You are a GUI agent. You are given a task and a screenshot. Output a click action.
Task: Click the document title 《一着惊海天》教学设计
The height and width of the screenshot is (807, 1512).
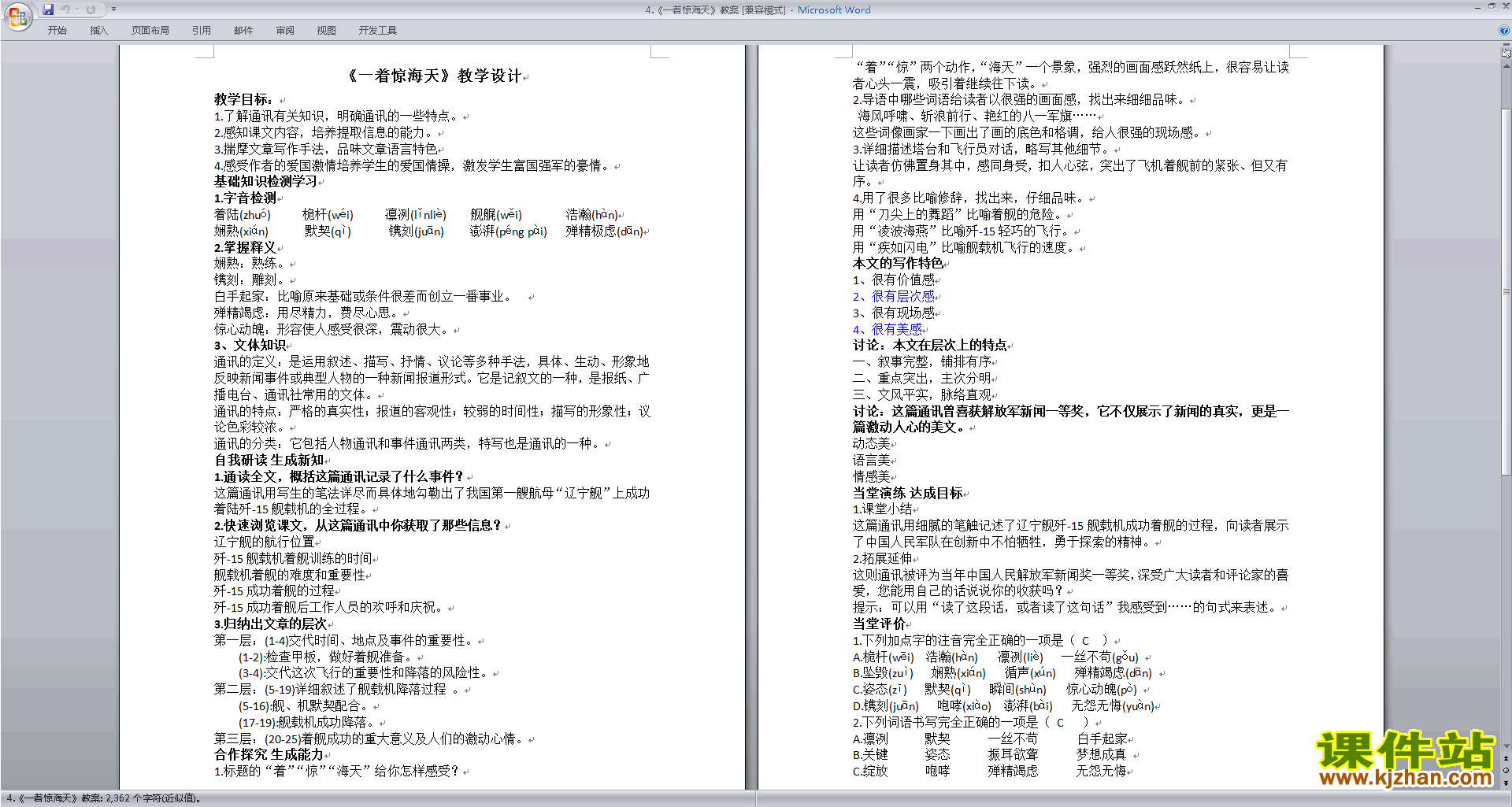click(435, 76)
